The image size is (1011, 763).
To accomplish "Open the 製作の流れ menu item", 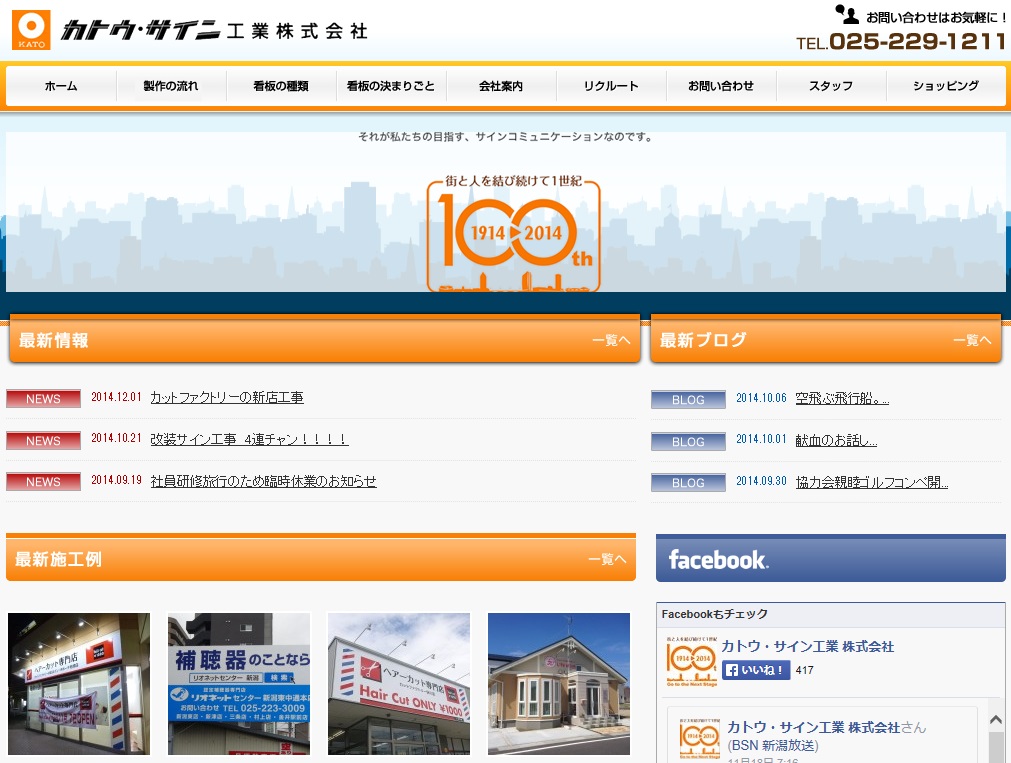I will point(171,86).
